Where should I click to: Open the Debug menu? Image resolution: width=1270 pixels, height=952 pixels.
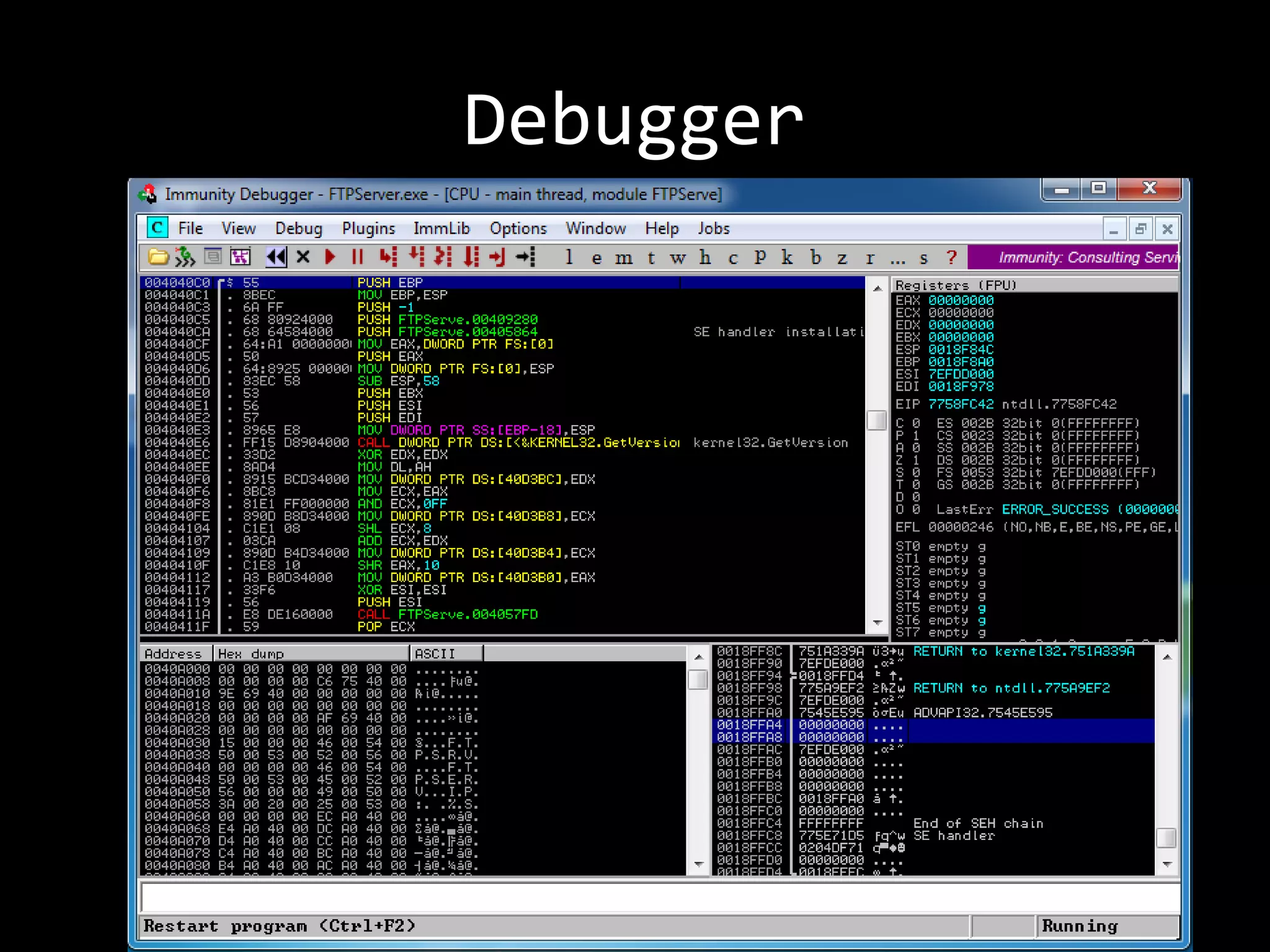299,228
